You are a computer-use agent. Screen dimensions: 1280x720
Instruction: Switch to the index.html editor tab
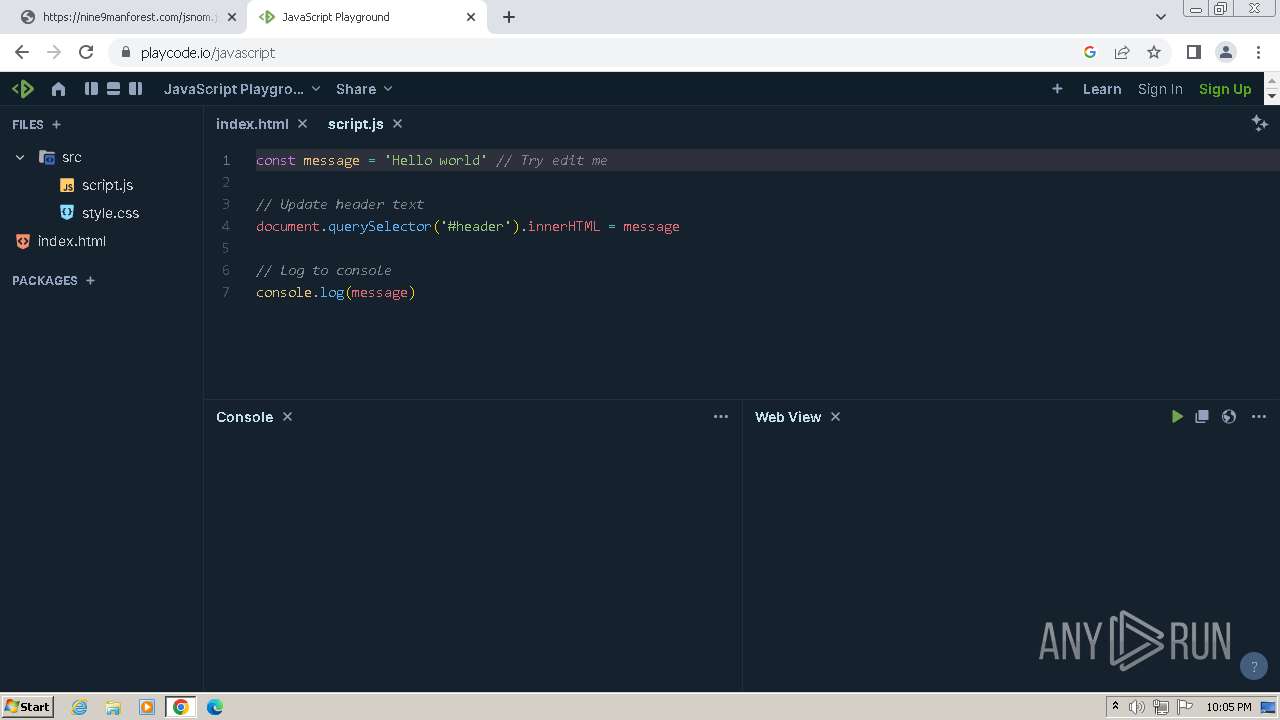252,124
